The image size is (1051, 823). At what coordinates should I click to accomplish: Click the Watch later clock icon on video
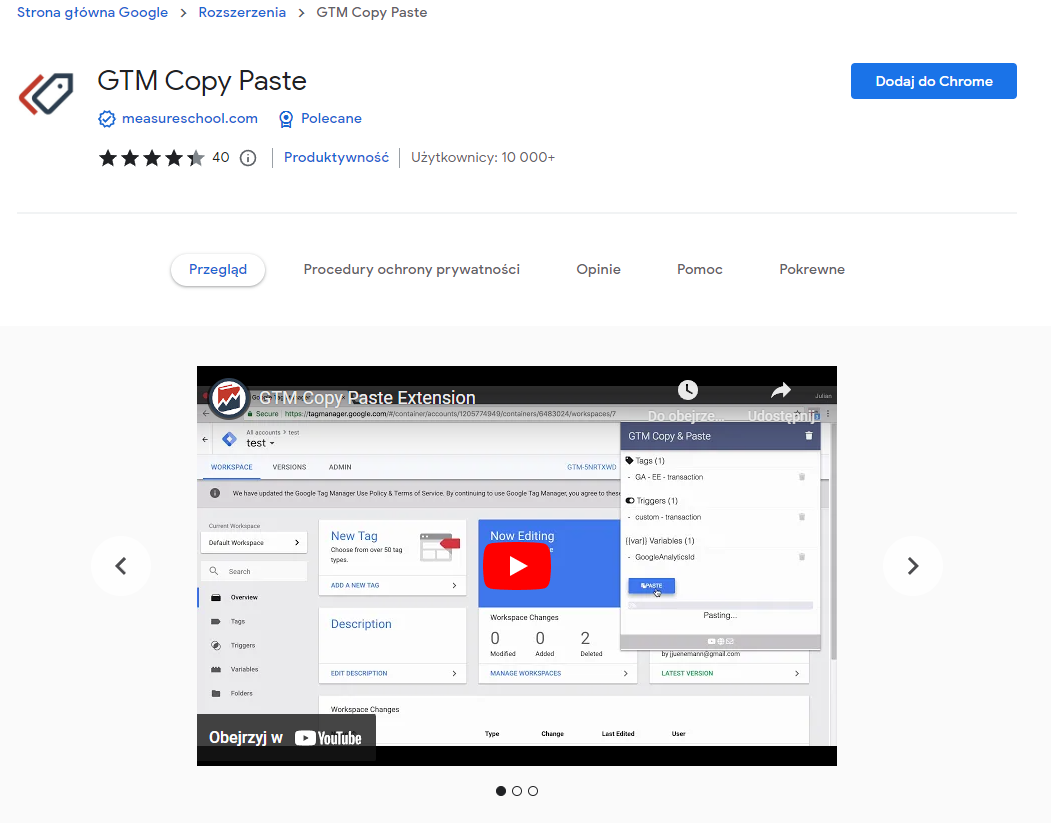[x=688, y=390]
